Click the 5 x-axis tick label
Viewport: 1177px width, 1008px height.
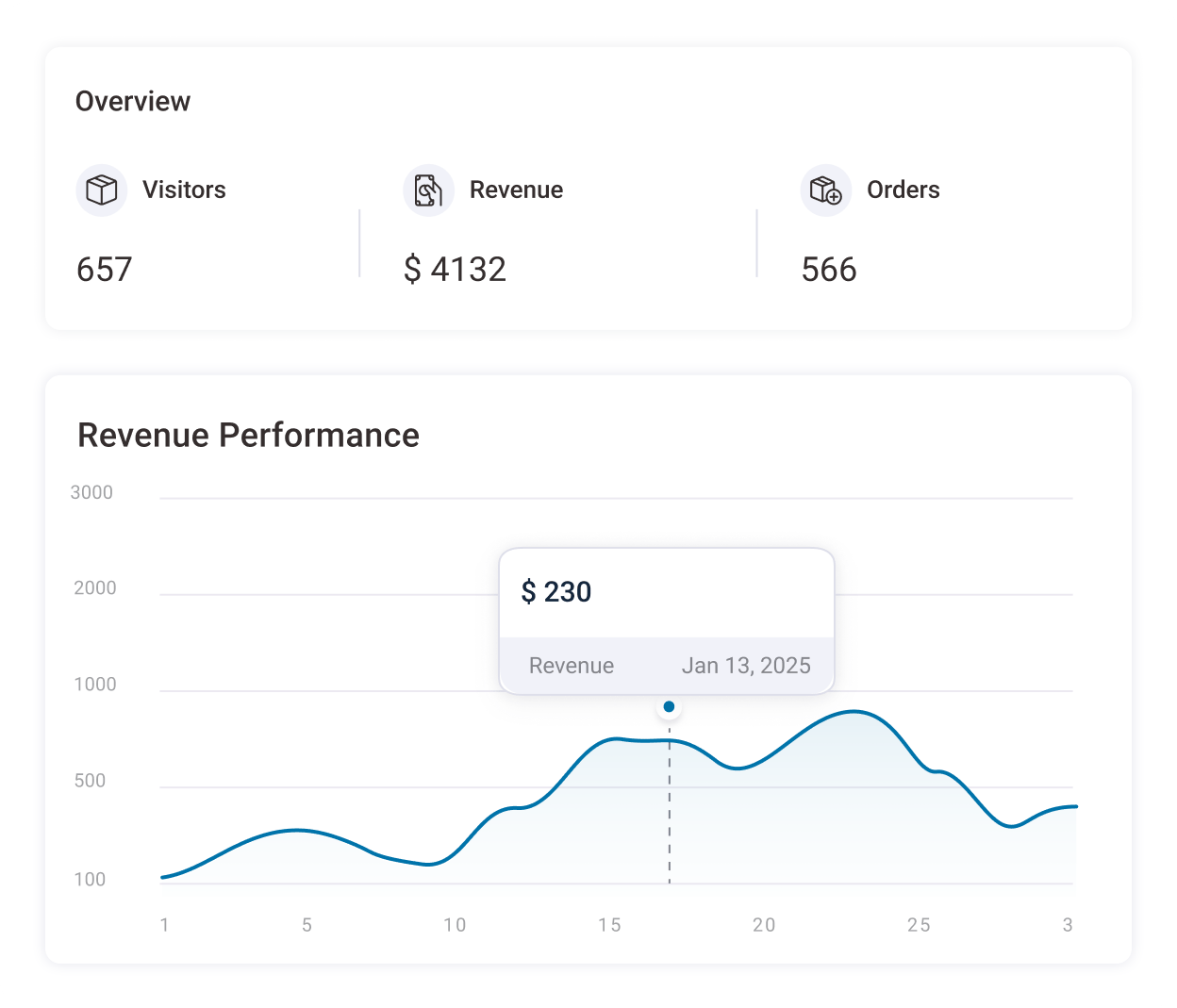(x=307, y=925)
